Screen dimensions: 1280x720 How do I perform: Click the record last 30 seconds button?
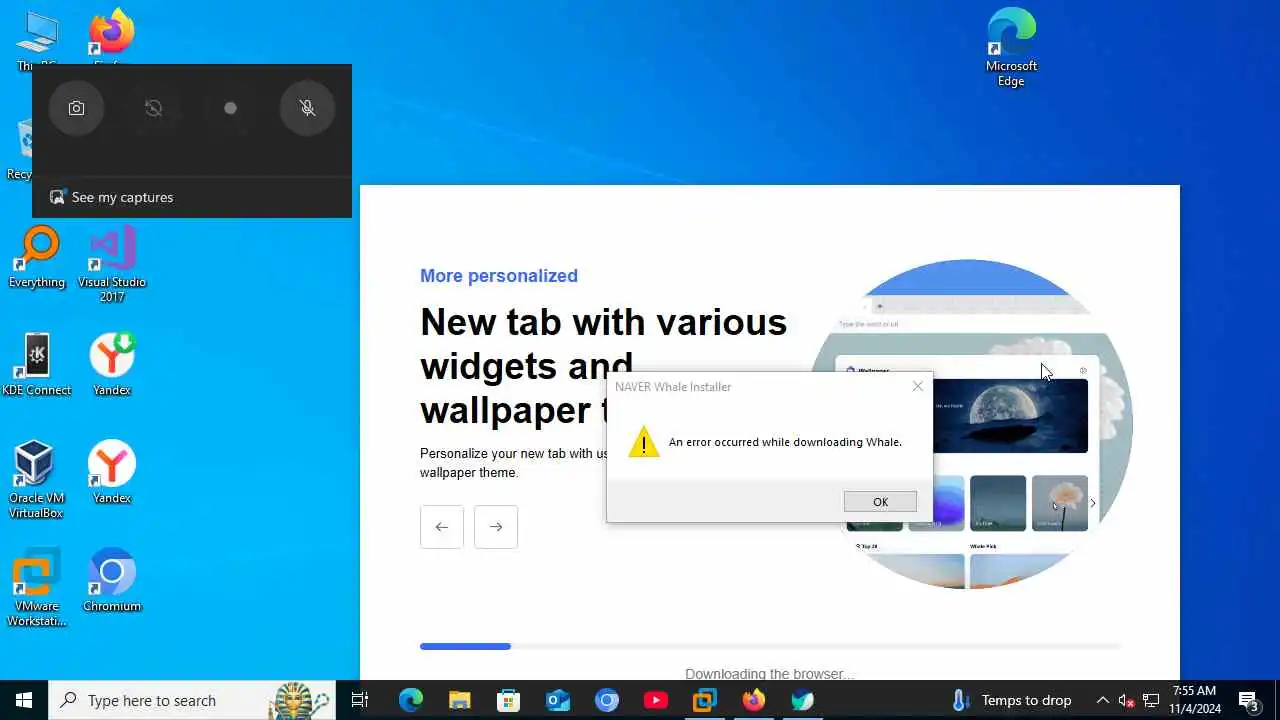154,108
